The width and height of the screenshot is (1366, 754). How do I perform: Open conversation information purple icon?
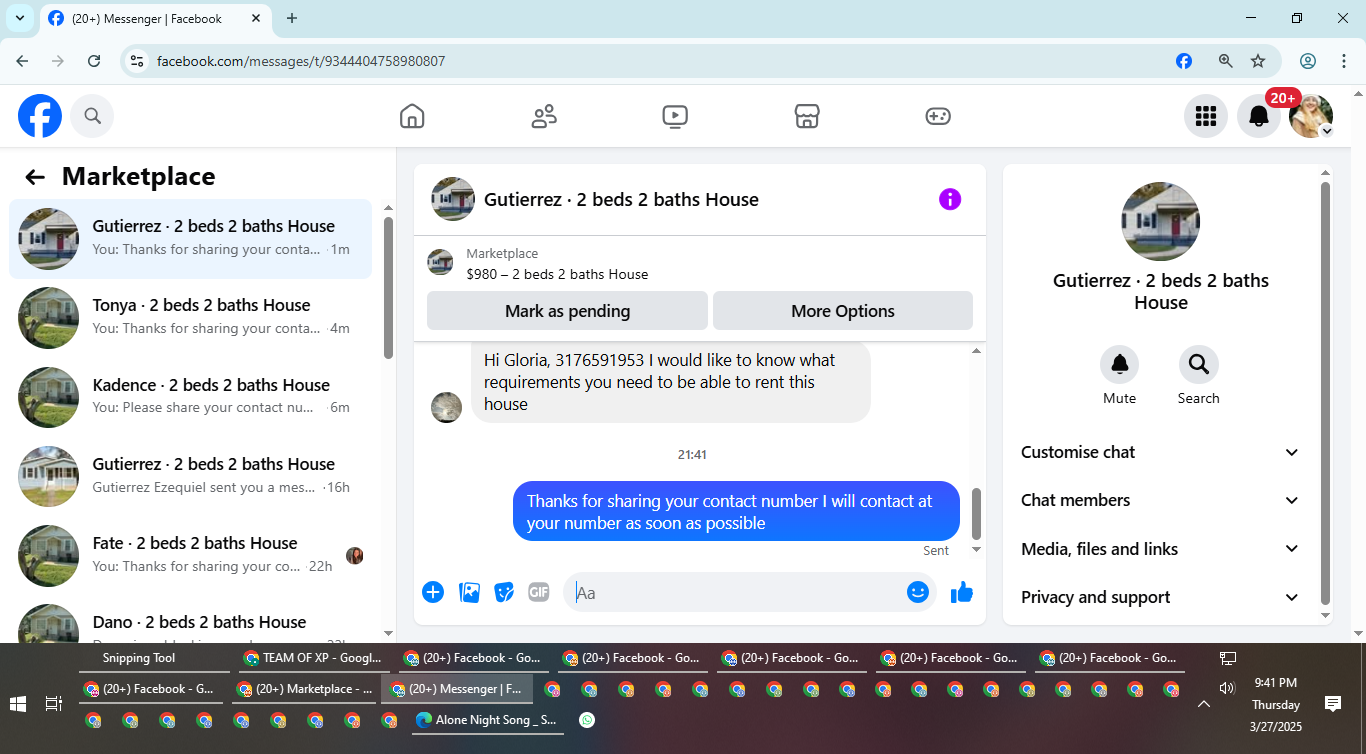[x=950, y=199]
